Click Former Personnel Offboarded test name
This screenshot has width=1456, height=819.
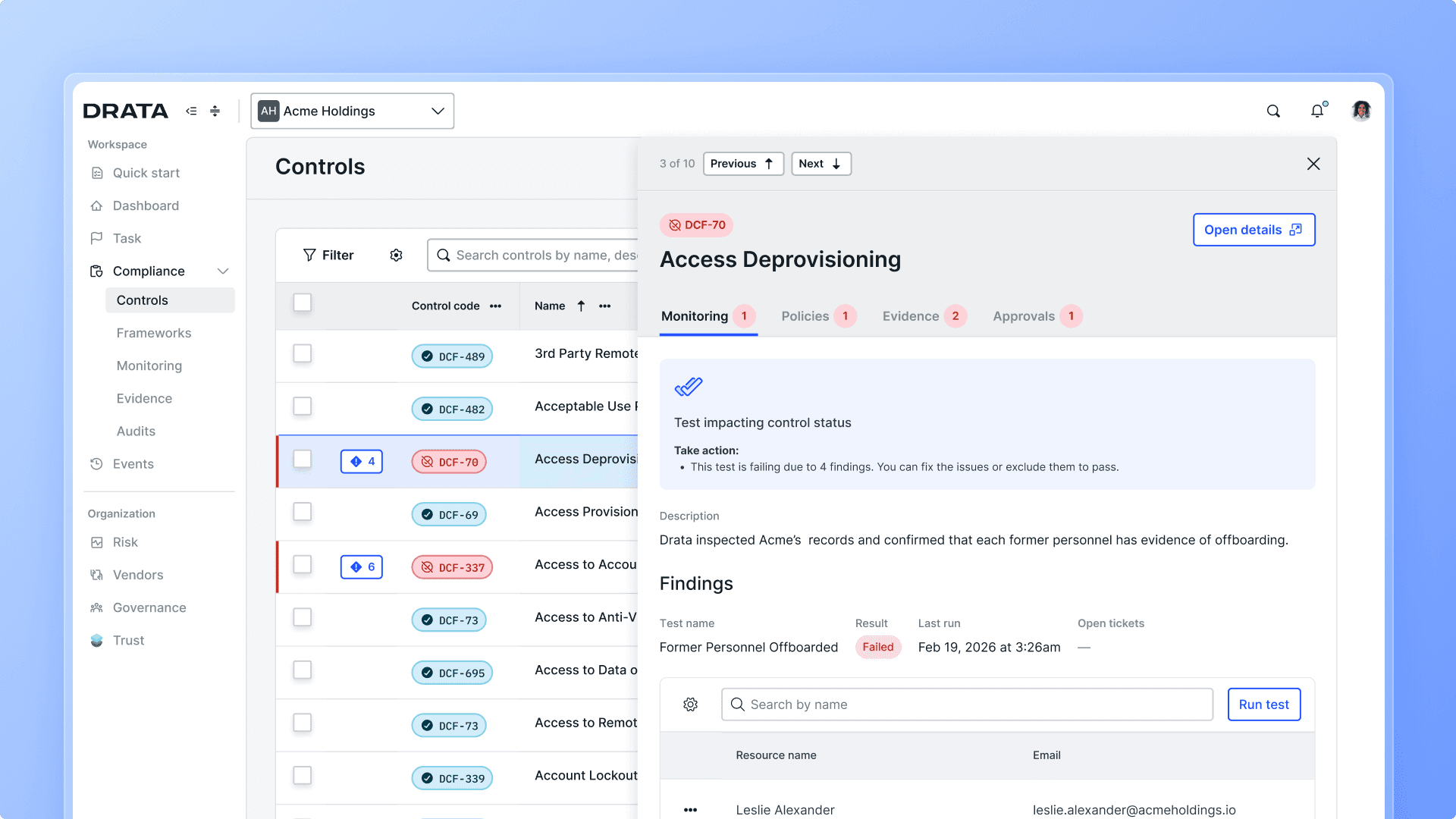(748, 647)
